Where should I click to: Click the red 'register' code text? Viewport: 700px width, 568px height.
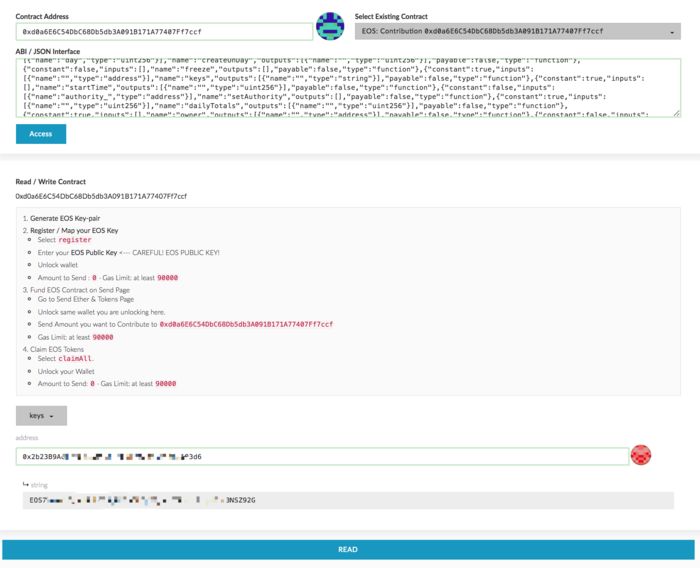click(x=75, y=240)
